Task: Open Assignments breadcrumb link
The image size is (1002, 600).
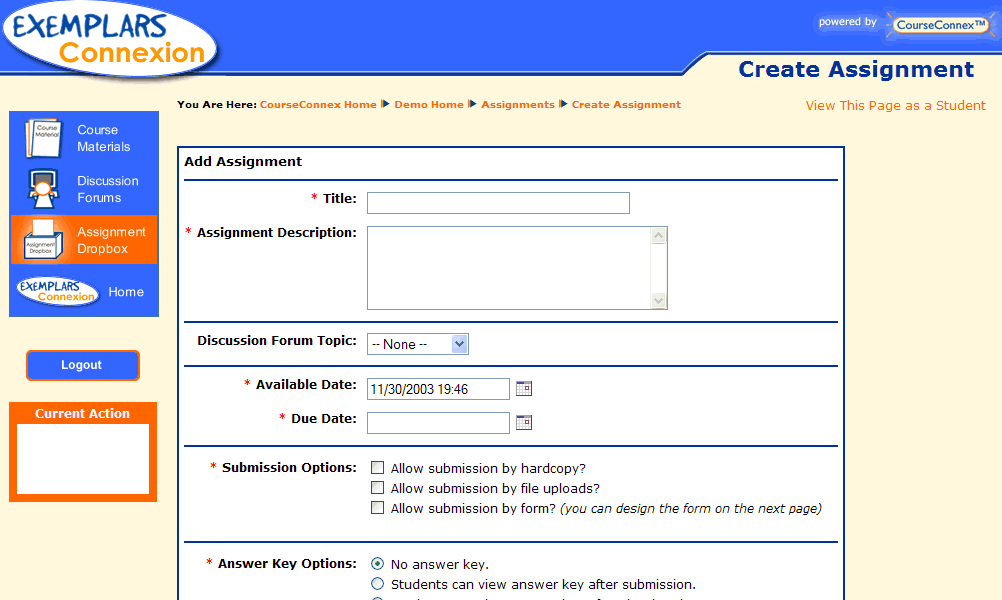Action: pyautogui.click(x=517, y=105)
